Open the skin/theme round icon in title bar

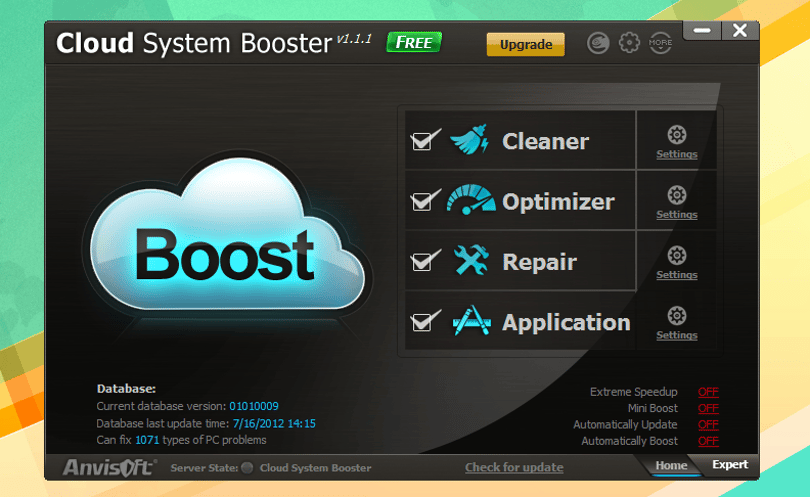tap(598, 43)
